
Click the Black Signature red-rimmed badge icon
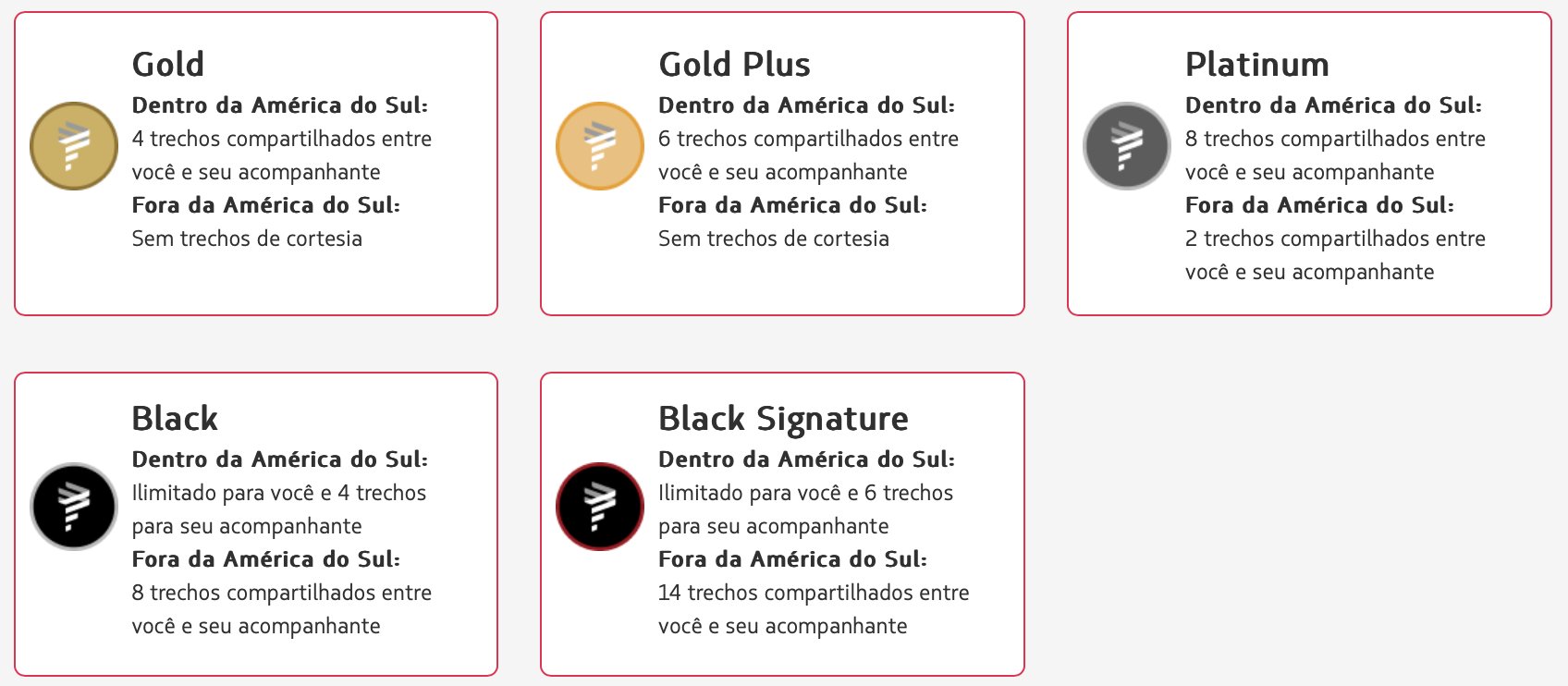point(600,507)
